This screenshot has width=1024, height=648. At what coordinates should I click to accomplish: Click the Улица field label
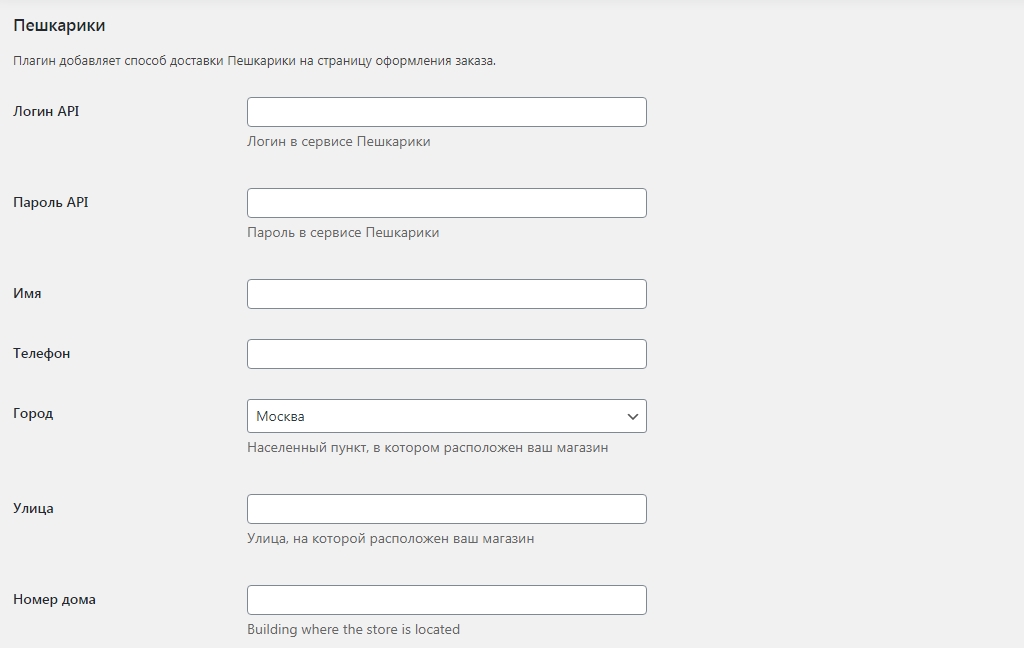pos(33,508)
